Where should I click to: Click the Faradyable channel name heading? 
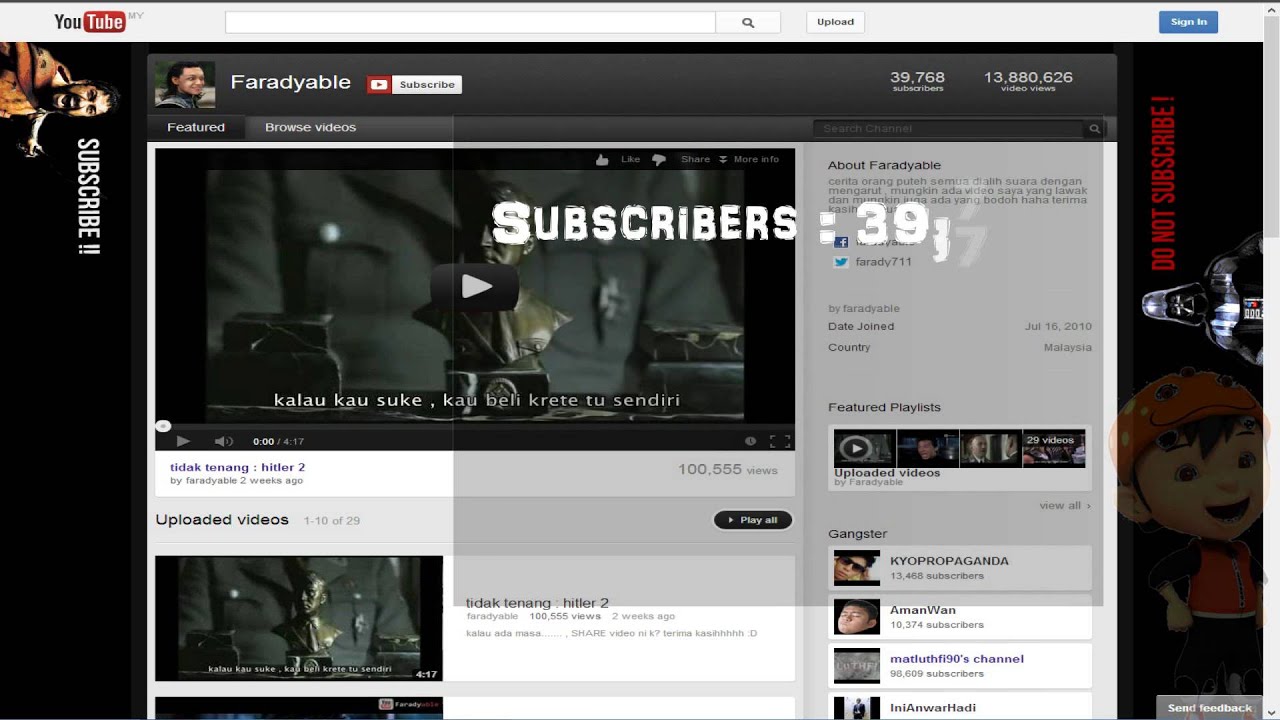[x=291, y=83]
